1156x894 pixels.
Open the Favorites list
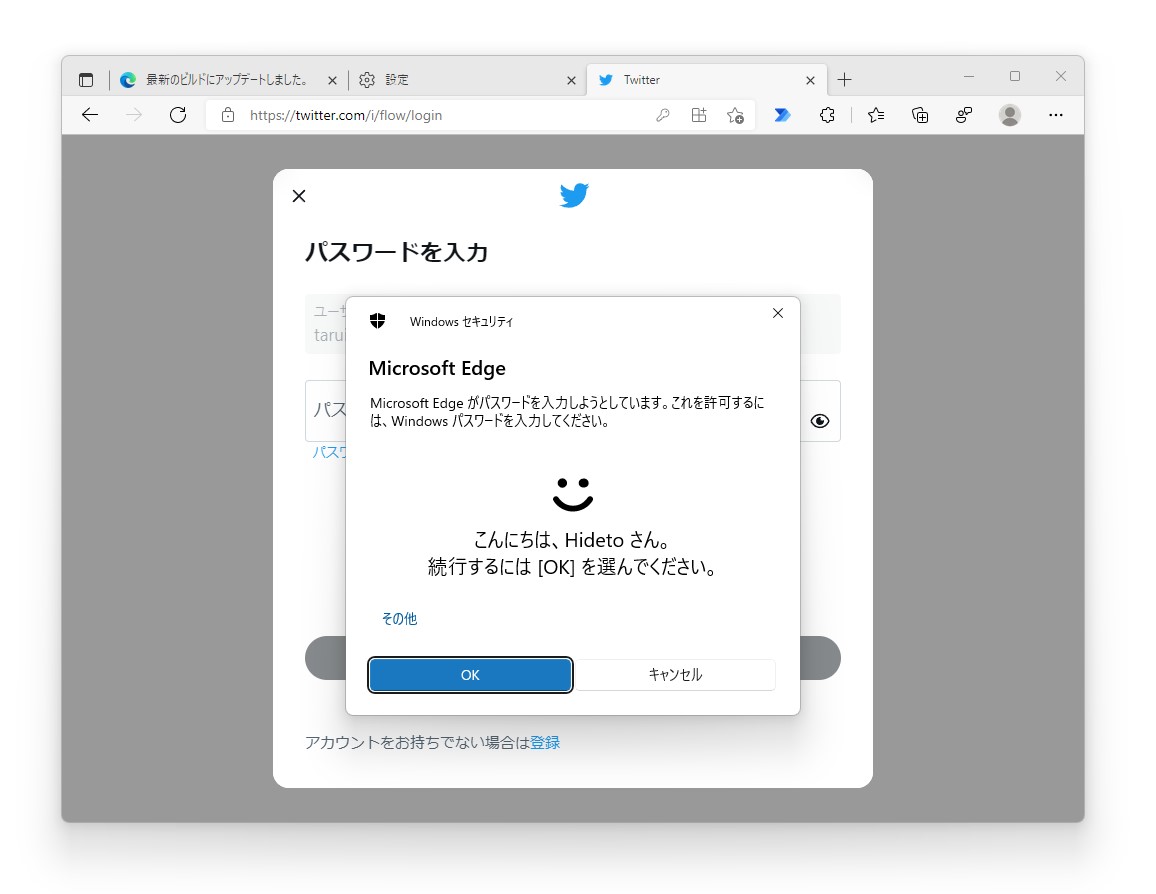[x=875, y=115]
